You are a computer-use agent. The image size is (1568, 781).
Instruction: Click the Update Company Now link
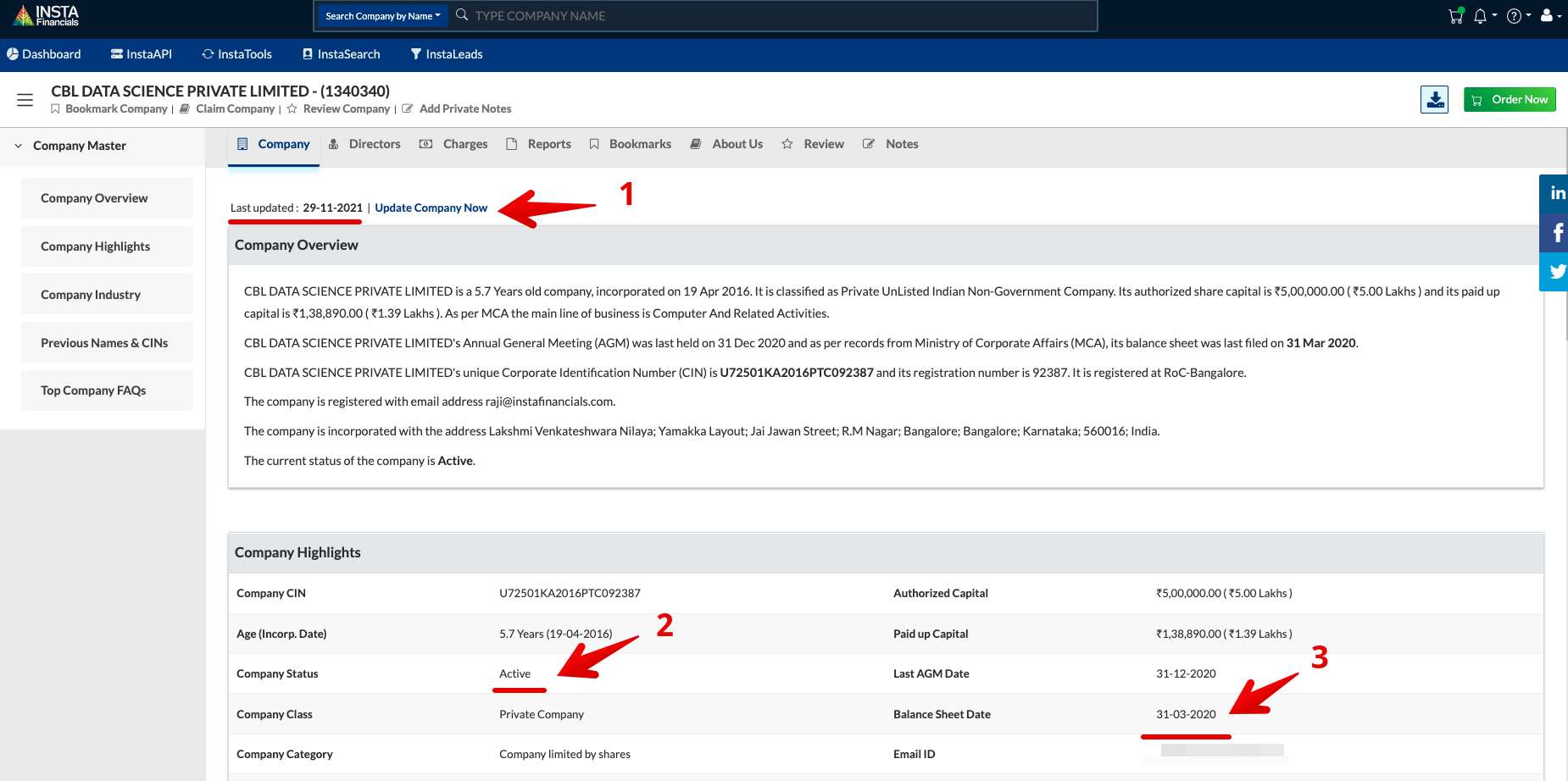[x=431, y=208]
